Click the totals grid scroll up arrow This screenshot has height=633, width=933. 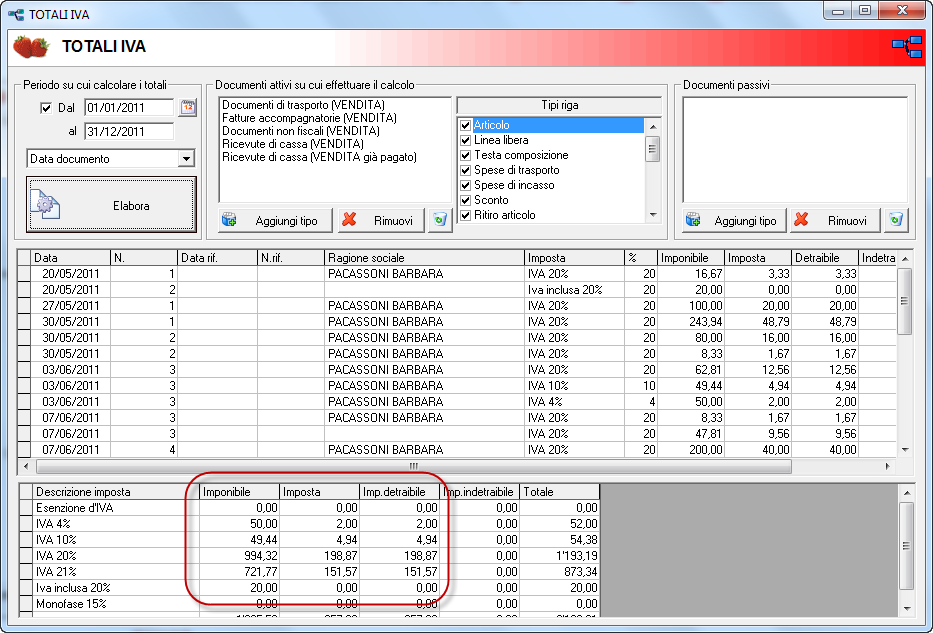pyautogui.click(x=906, y=493)
